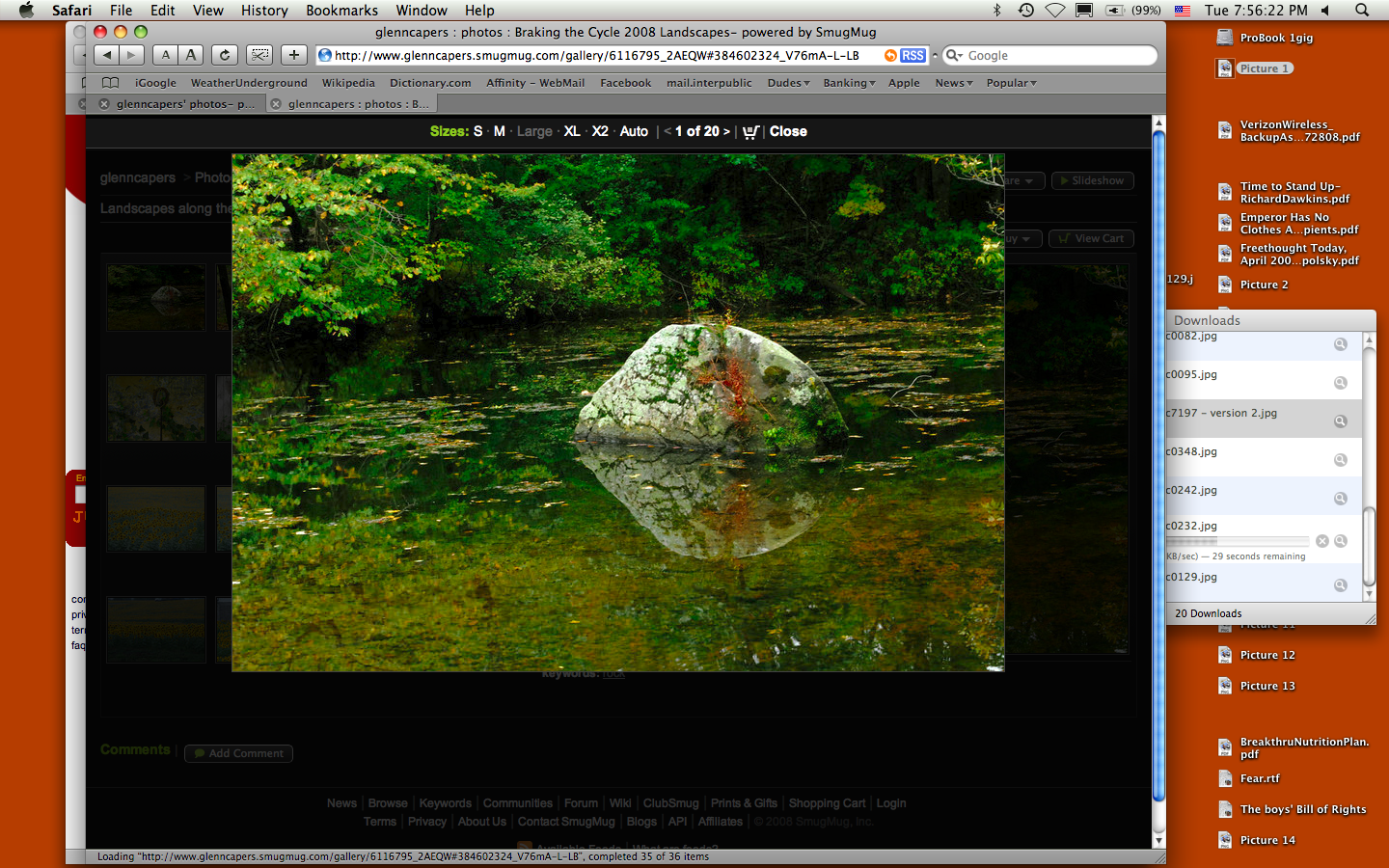Go to previous photo with < arrow
Image resolution: width=1389 pixels, height=868 pixels.
pyautogui.click(x=667, y=132)
